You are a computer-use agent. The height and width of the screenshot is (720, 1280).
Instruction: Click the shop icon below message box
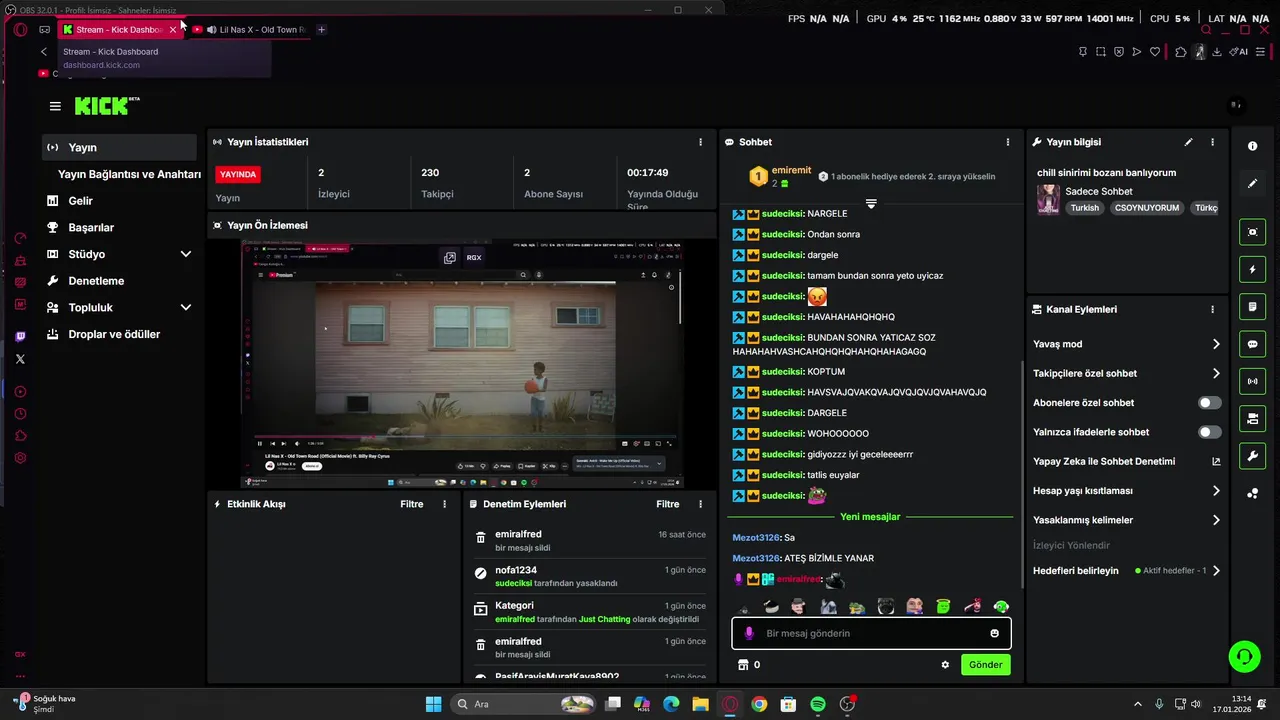pyautogui.click(x=743, y=664)
